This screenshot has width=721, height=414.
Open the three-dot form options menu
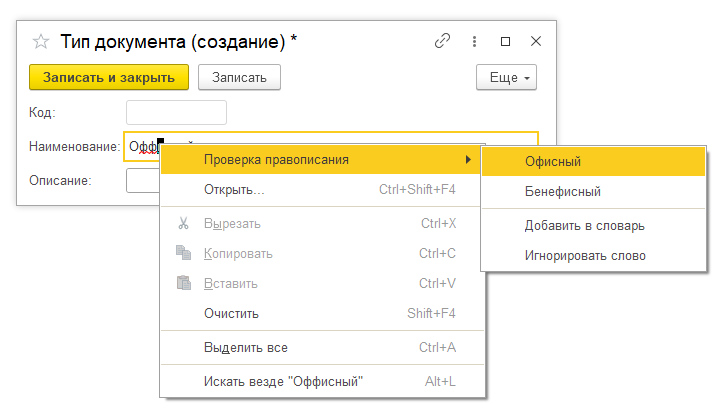point(474,41)
